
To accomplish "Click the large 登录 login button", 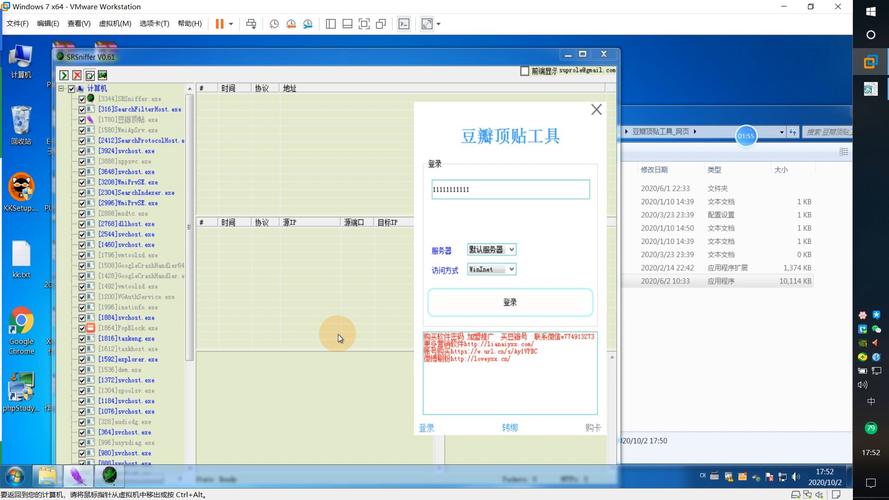I will (510, 302).
